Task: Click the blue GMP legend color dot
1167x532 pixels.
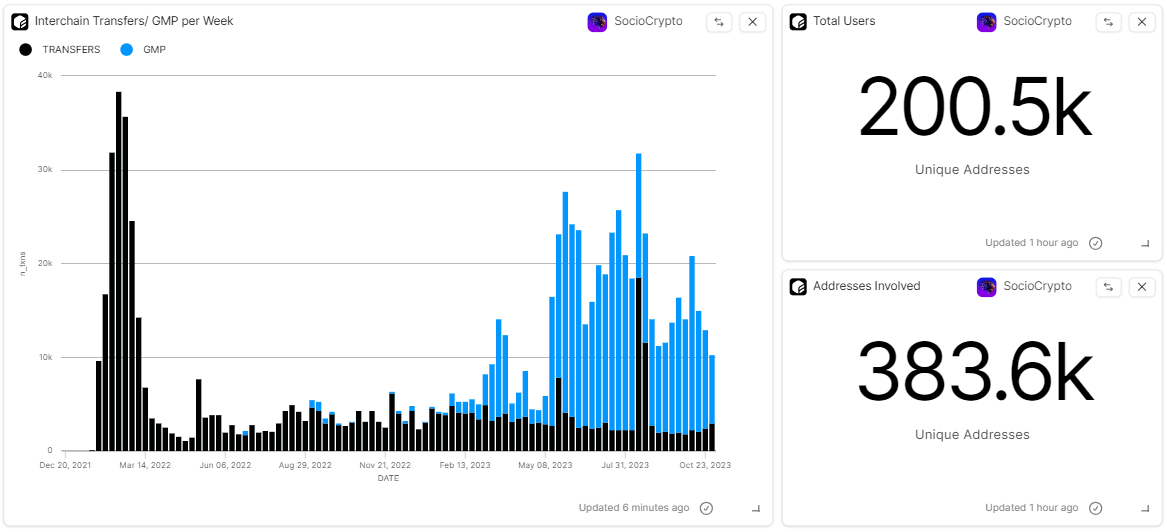Action: [x=127, y=50]
